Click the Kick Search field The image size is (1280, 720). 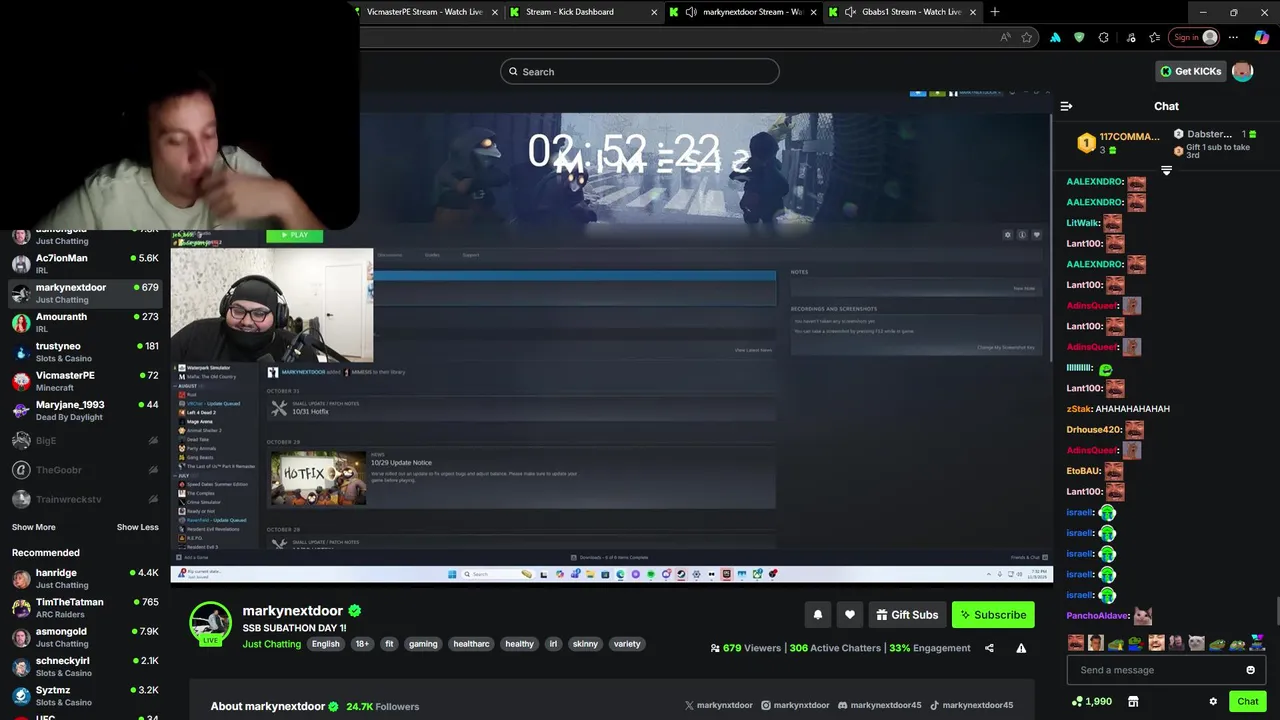[x=640, y=71]
